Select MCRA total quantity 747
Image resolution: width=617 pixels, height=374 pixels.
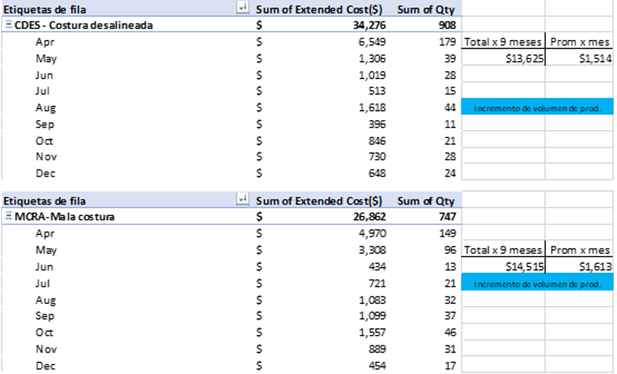coord(447,217)
